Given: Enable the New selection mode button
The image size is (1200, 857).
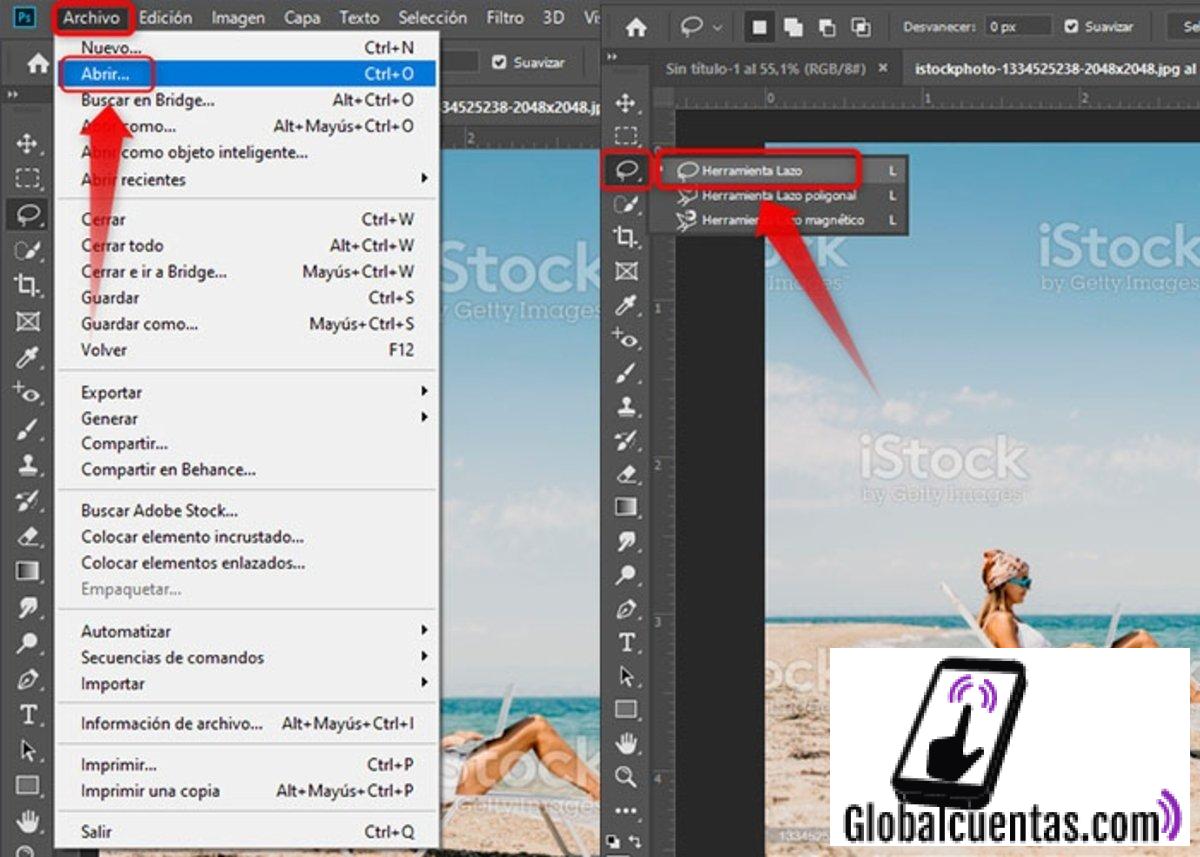Looking at the screenshot, I should coord(760,27).
